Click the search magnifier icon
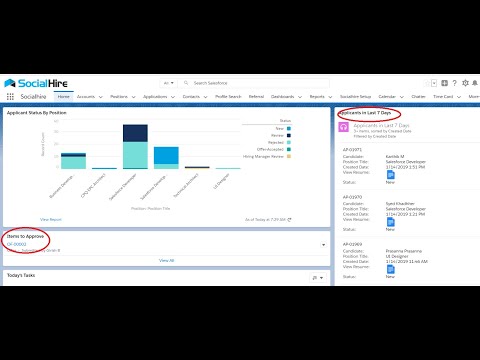480x360 pixels. 186,83
